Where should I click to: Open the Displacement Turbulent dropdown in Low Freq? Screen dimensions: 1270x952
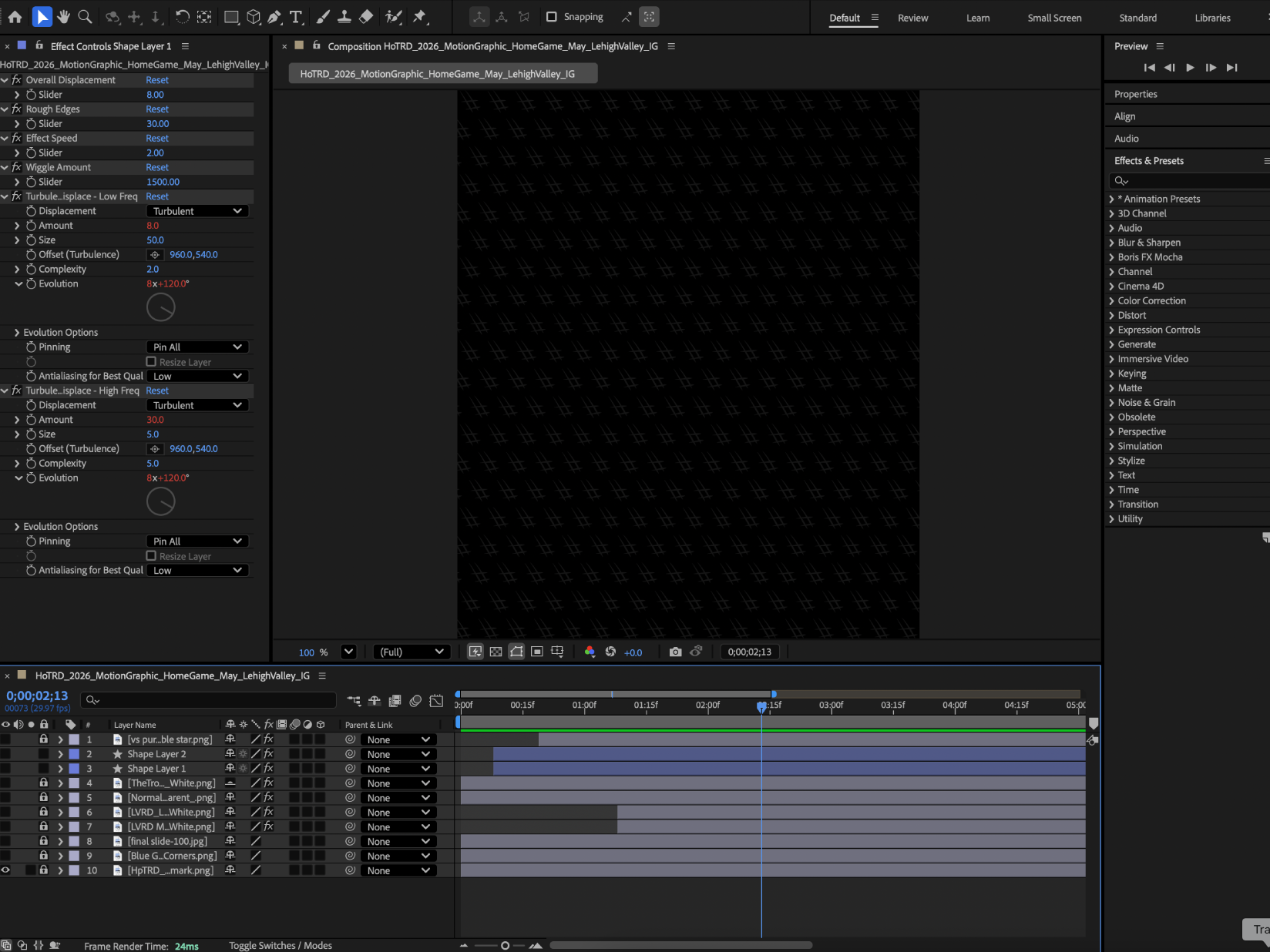[197, 211]
